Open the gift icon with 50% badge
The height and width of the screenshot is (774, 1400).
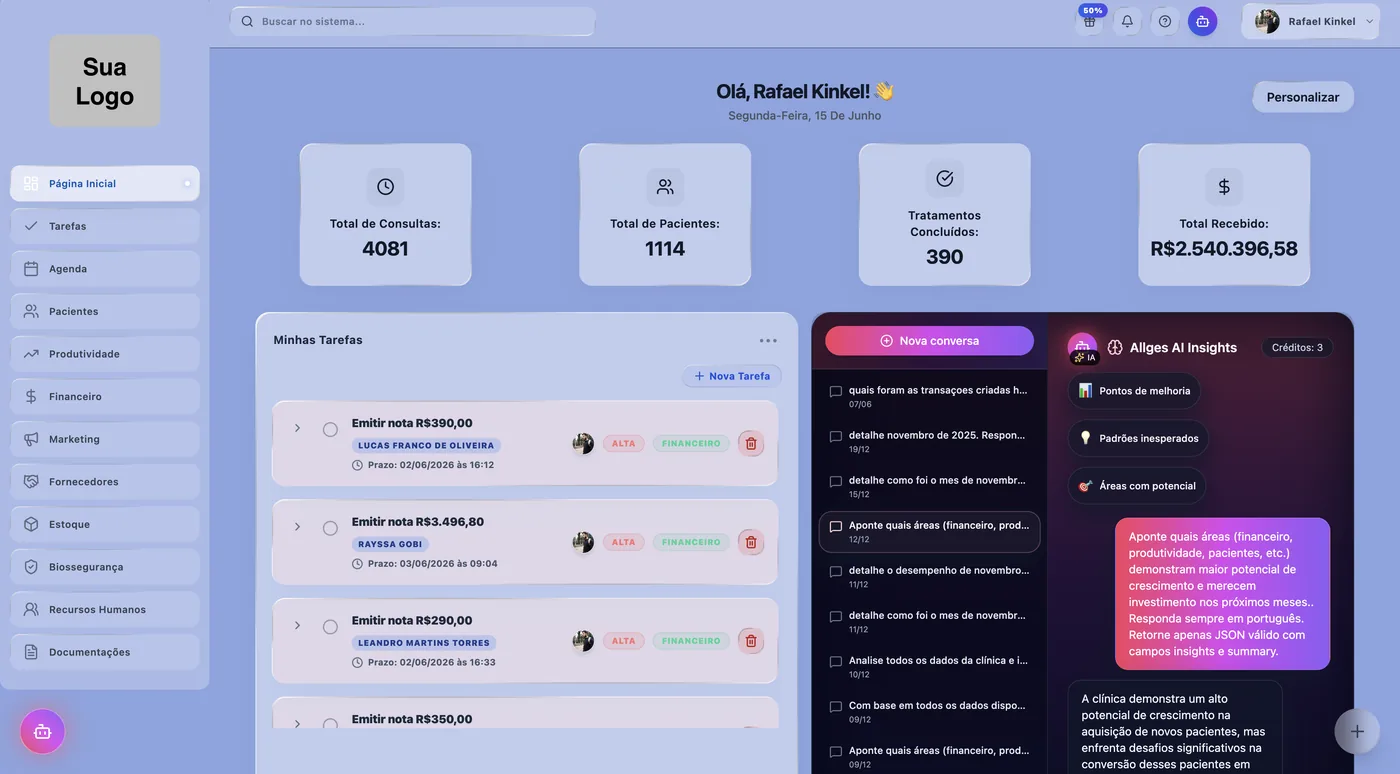click(x=1089, y=21)
